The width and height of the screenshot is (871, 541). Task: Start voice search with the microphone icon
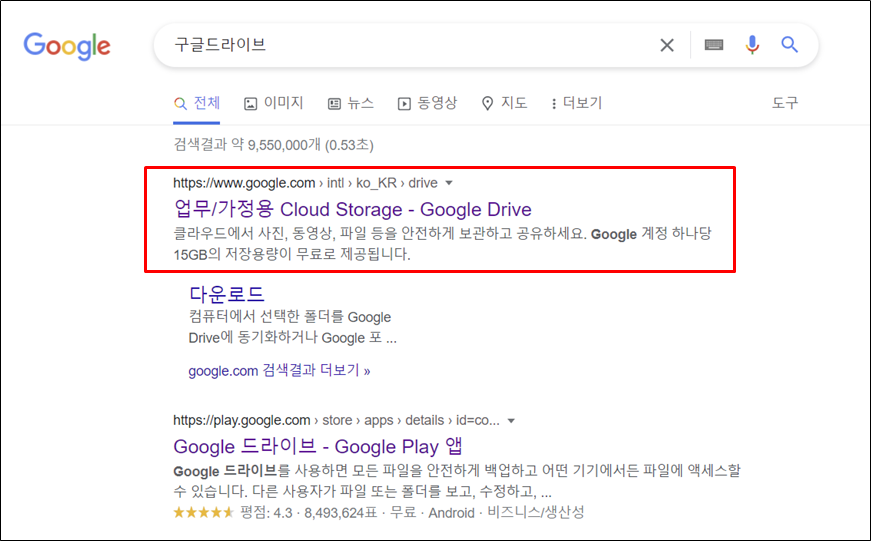752,45
